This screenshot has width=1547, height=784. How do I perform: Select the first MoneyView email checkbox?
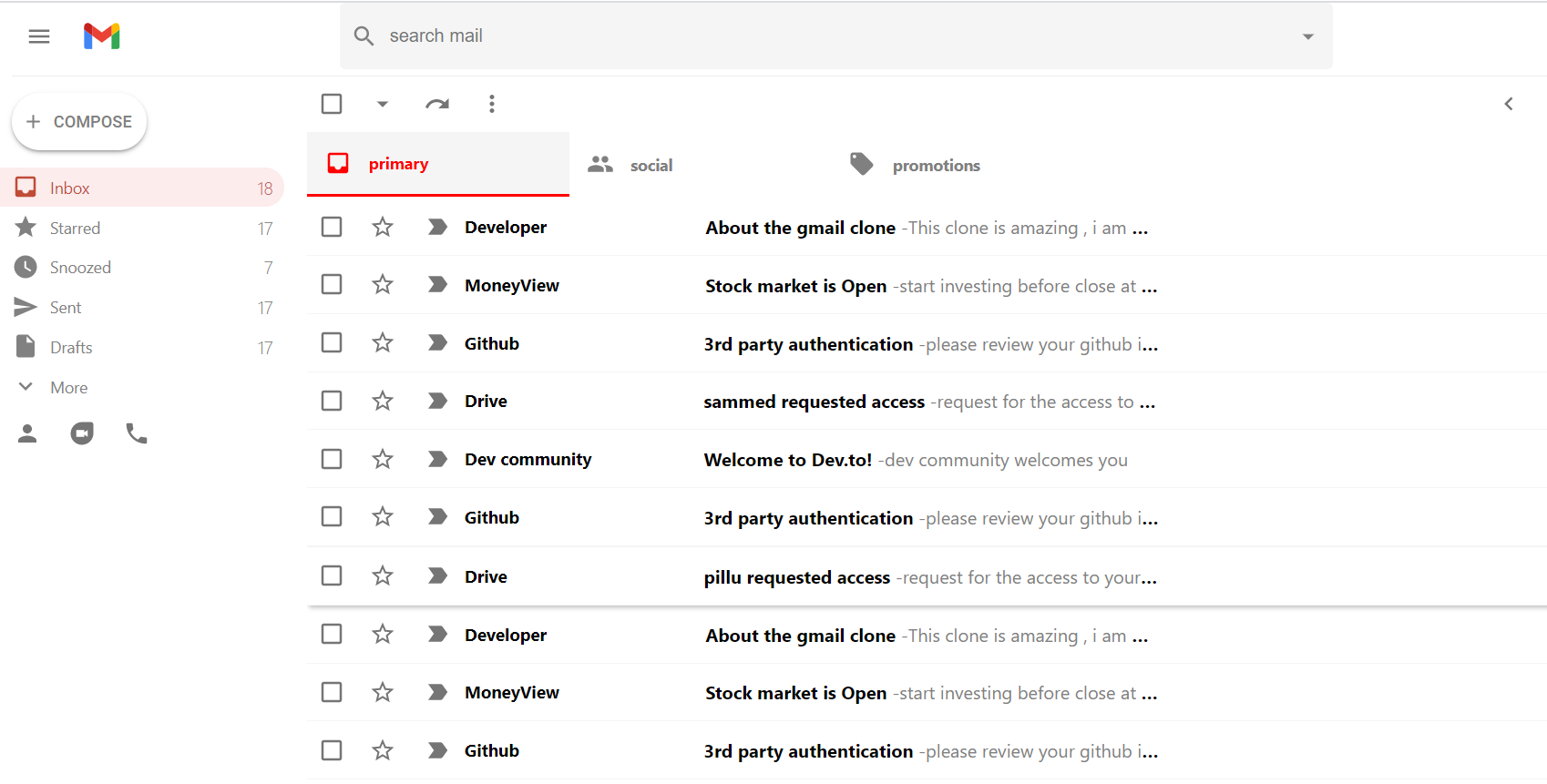[x=332, y=285]
